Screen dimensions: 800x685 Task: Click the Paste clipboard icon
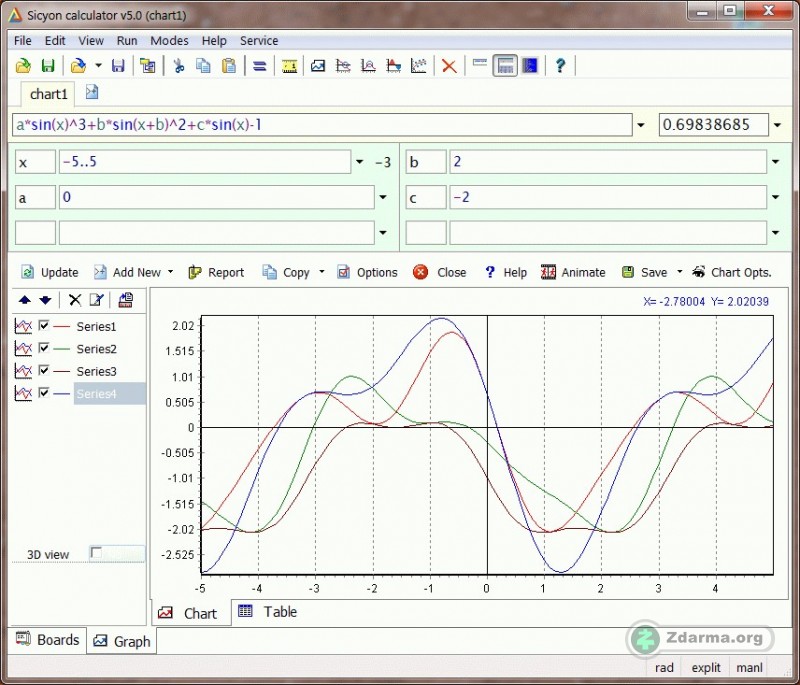[229, 66]
